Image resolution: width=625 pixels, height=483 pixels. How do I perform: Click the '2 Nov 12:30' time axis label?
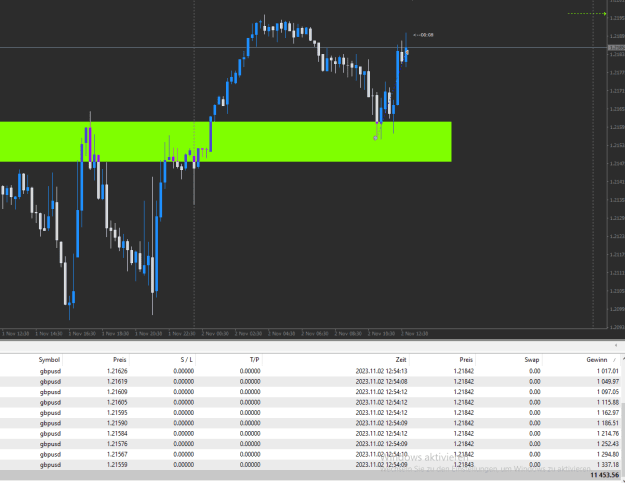[x=415, y=333]
